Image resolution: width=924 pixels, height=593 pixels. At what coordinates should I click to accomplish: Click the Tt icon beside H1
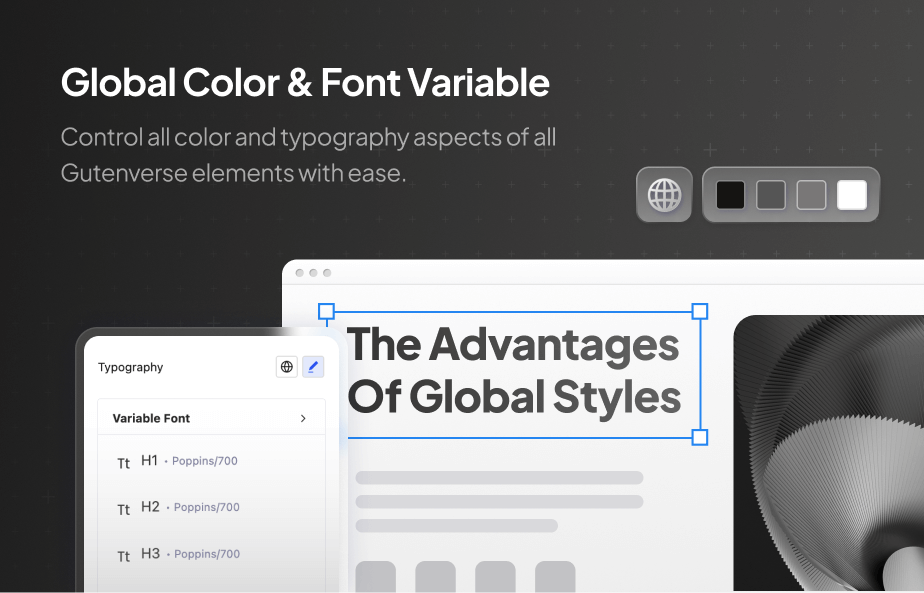pos(123,463)
